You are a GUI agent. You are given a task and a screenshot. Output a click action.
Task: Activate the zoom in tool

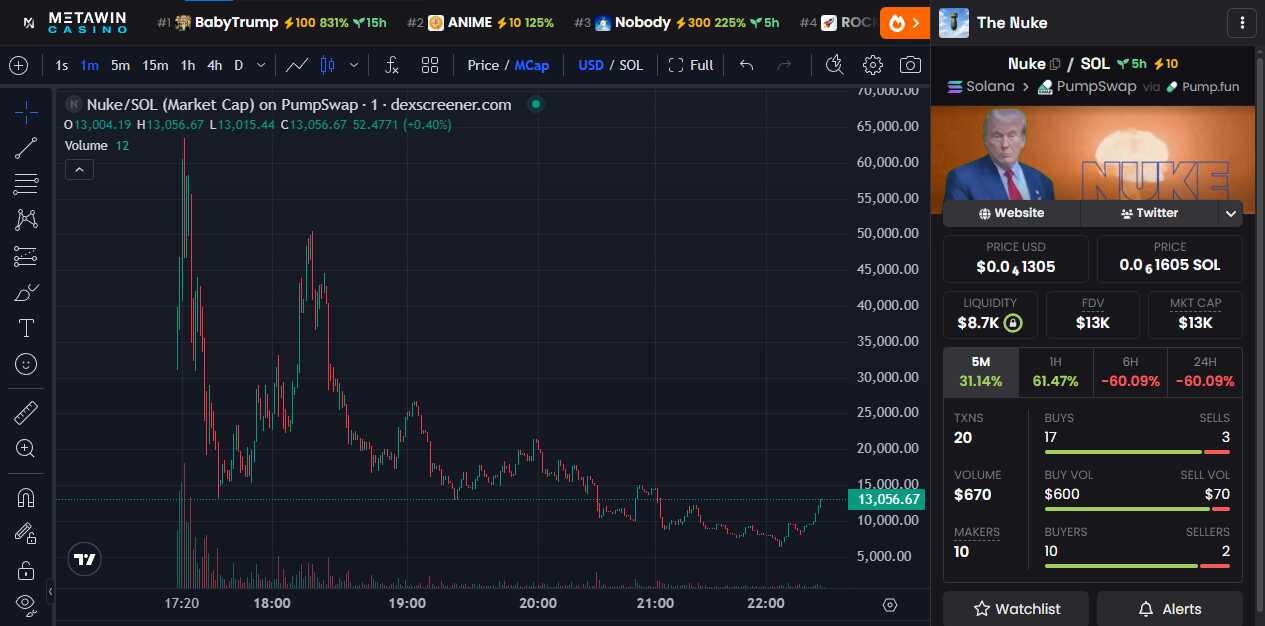click(x=26, y=448)
